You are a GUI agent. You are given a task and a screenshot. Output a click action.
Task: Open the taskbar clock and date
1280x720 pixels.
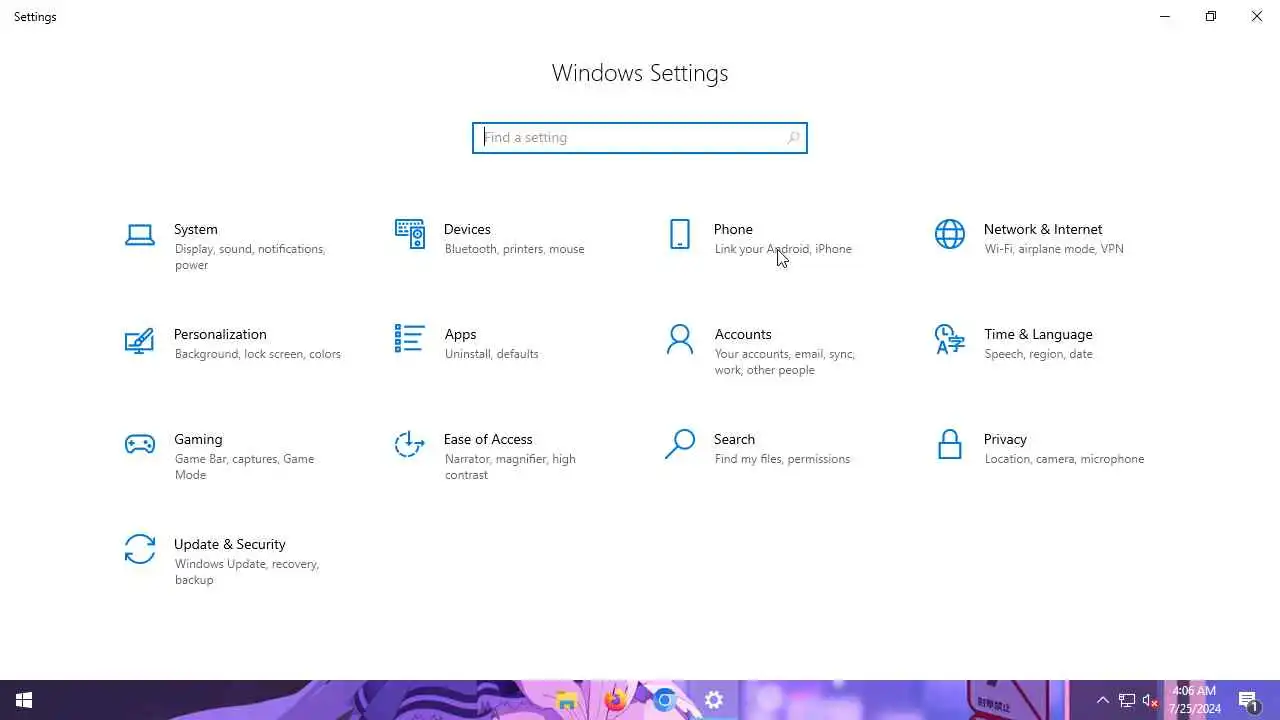tap(1194, 700)
